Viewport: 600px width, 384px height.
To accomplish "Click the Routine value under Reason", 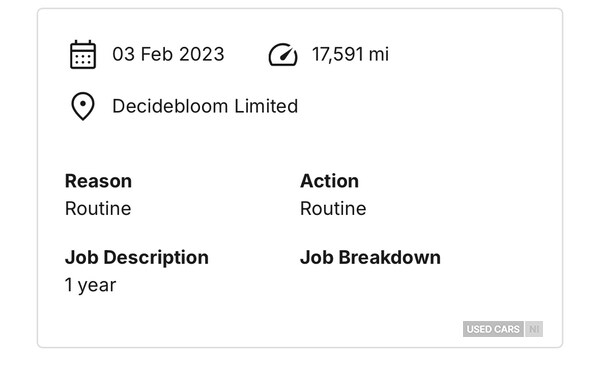I will [98, 208].
